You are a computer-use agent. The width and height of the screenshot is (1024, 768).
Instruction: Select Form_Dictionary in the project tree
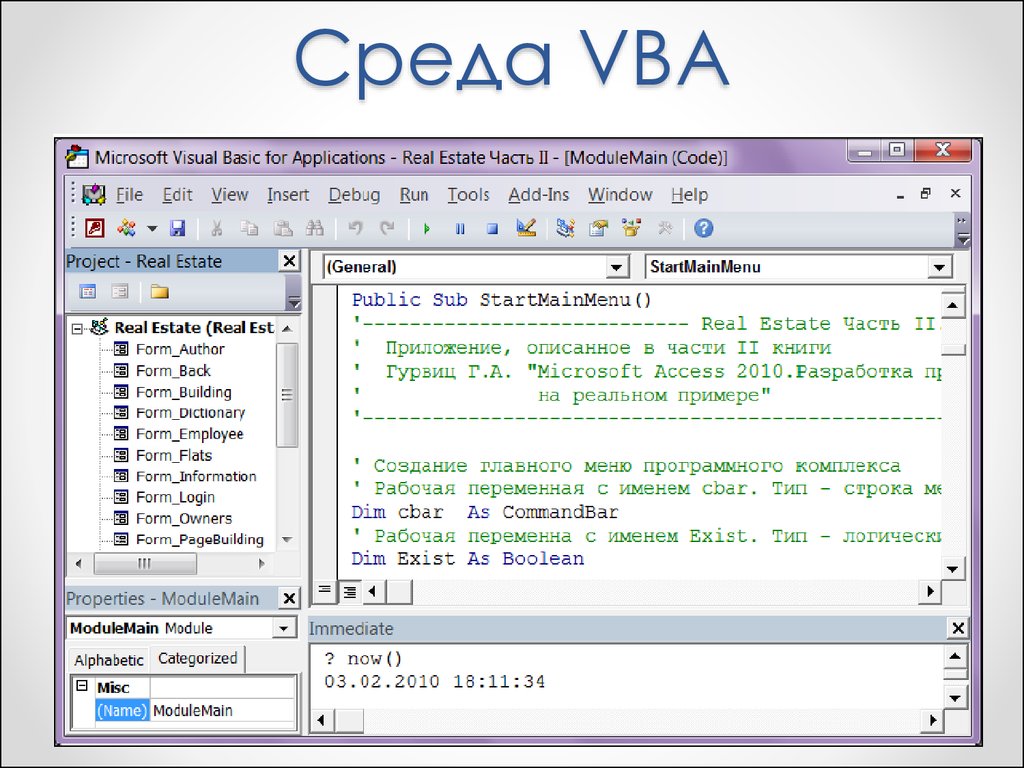click(190, 413)
